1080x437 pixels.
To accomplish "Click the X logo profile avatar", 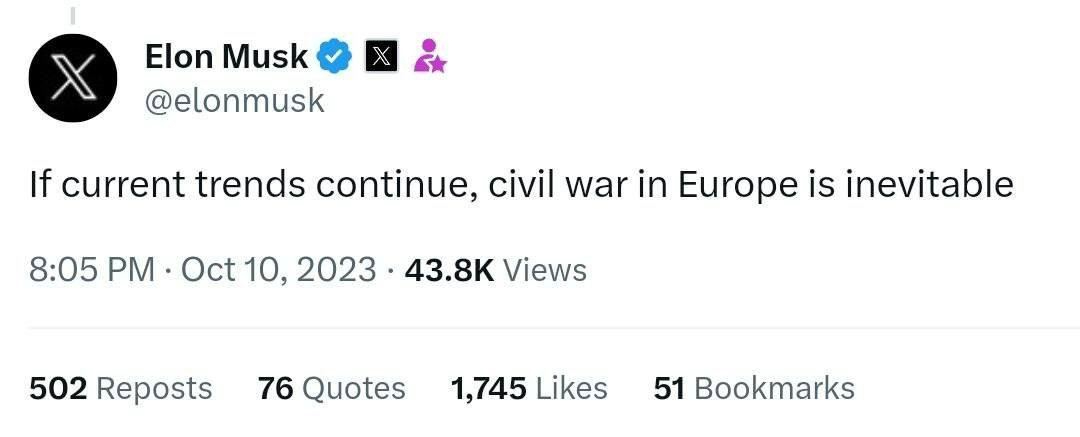I will [74, 78].
